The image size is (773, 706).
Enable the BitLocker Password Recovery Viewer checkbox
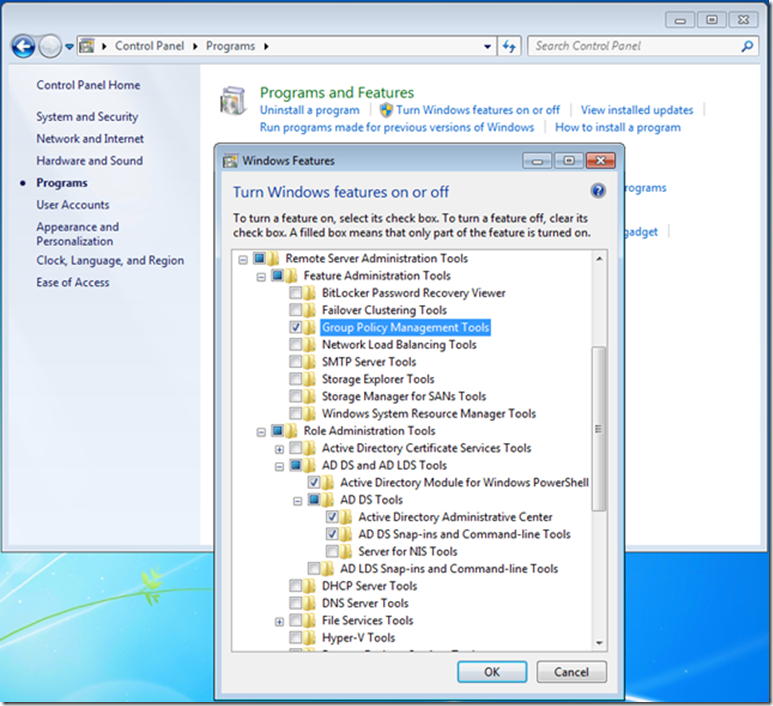point(296,293)
